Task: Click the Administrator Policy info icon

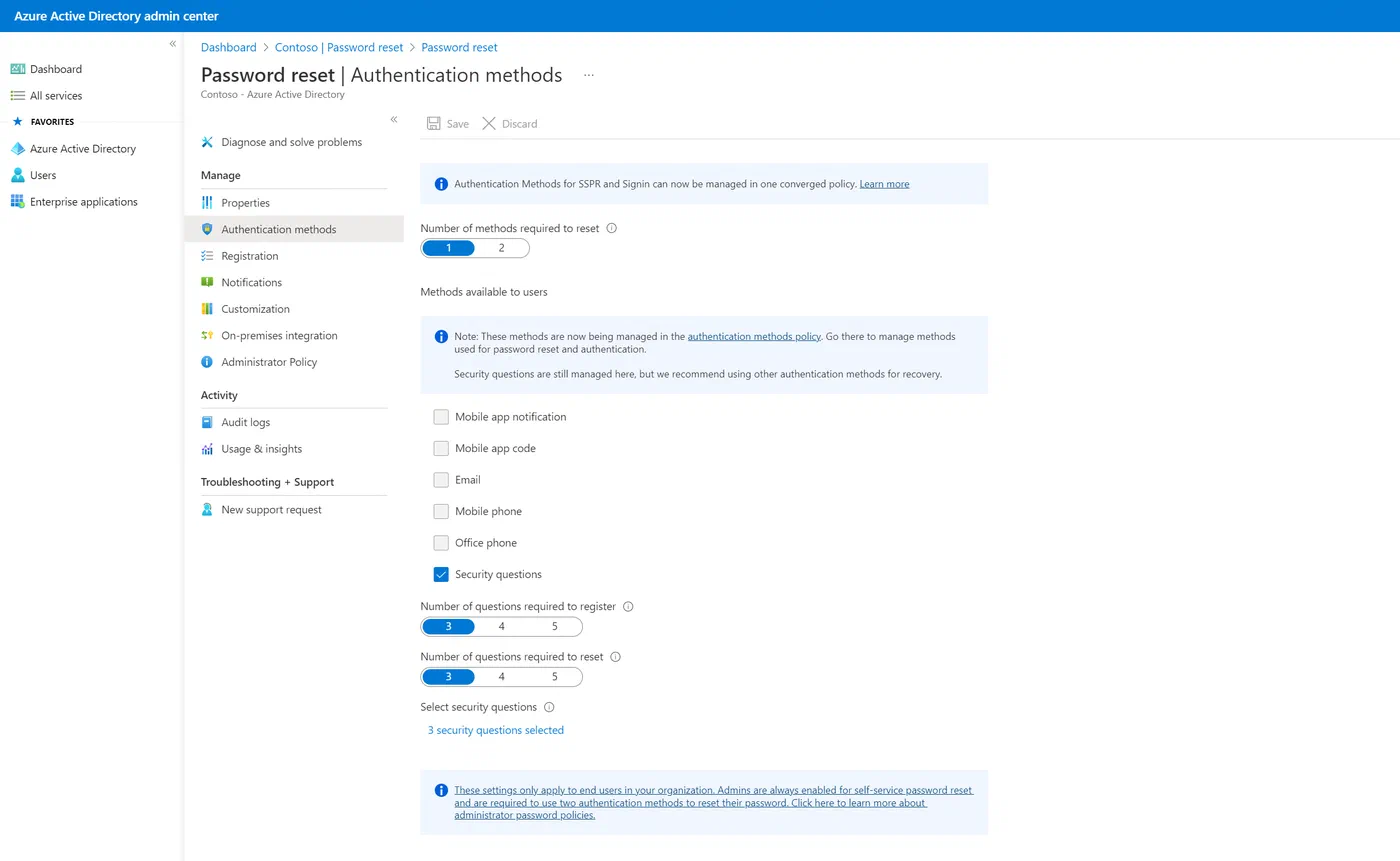Action: tap(207, 362)
